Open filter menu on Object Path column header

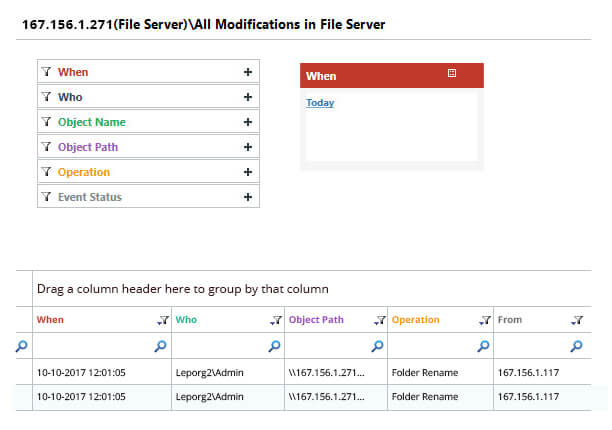coord(380,320)
